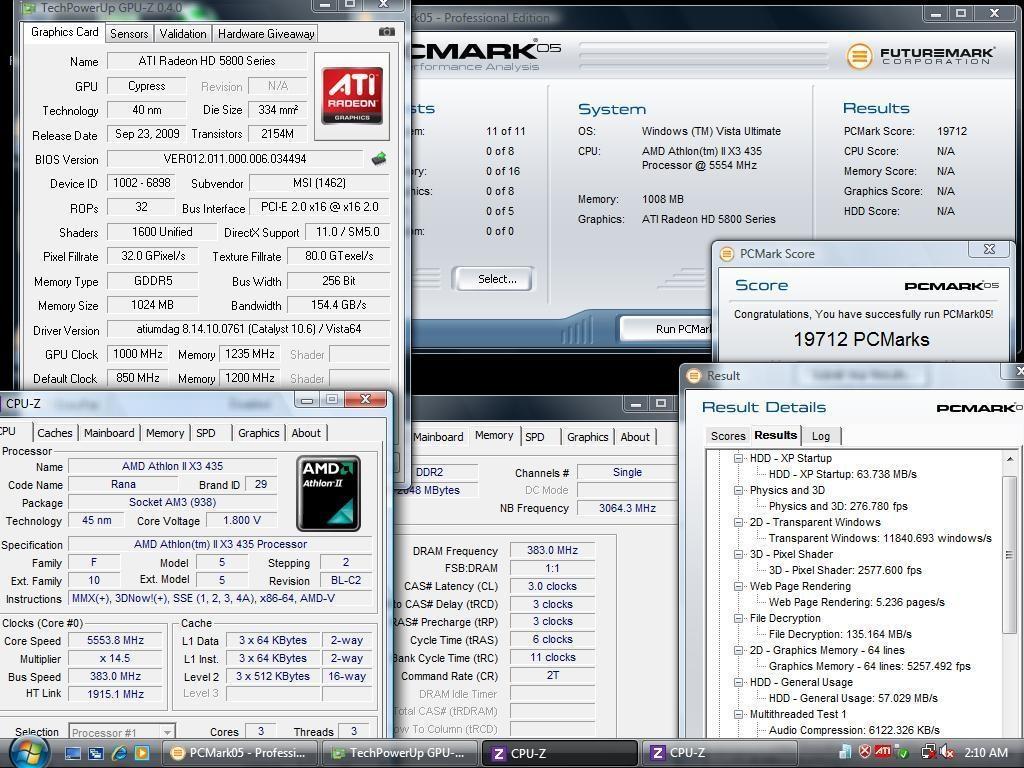1024x768 pixels.
Task: Switch to the second CPU-Z taskbar button
Action: (x=719, y=753)
